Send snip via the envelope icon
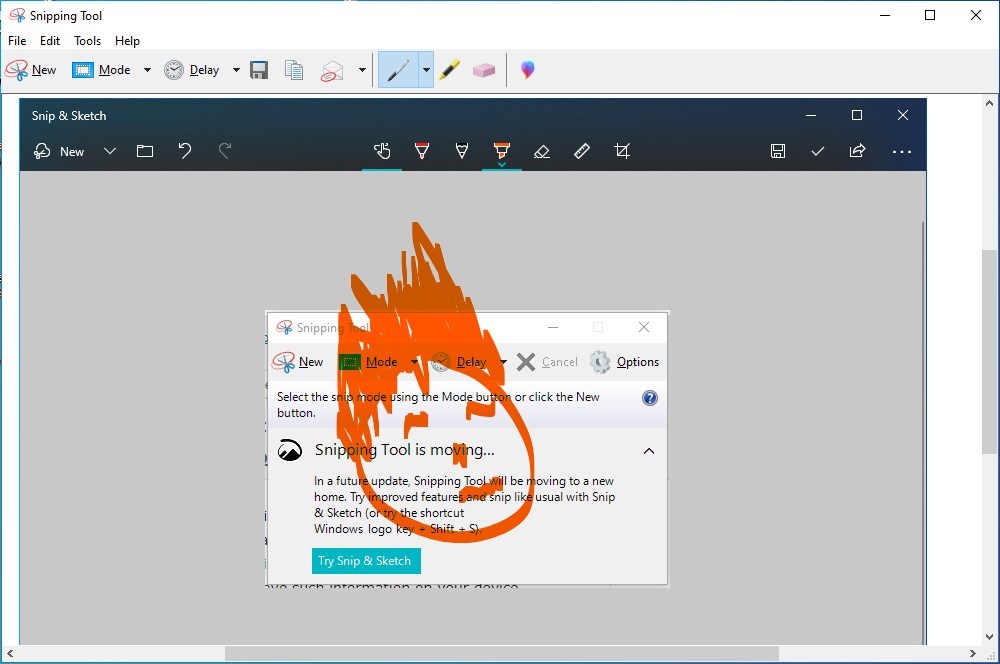Viewport: 1000px width, 664px height. pos(332,70)
